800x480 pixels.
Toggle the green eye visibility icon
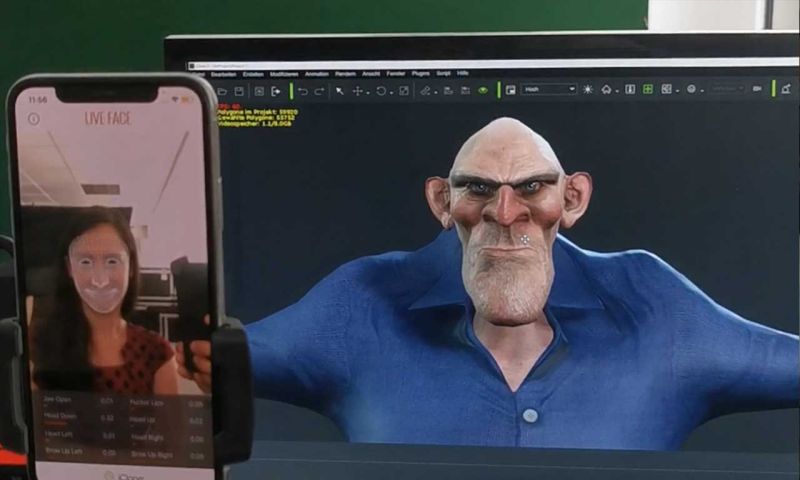point(483,91)
